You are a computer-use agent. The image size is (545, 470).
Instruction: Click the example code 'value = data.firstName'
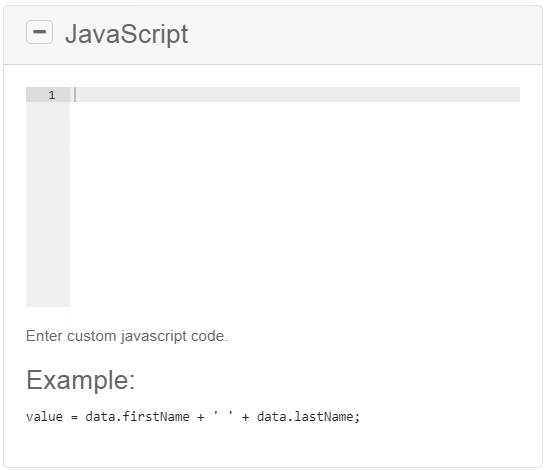(x=108, y=416)
